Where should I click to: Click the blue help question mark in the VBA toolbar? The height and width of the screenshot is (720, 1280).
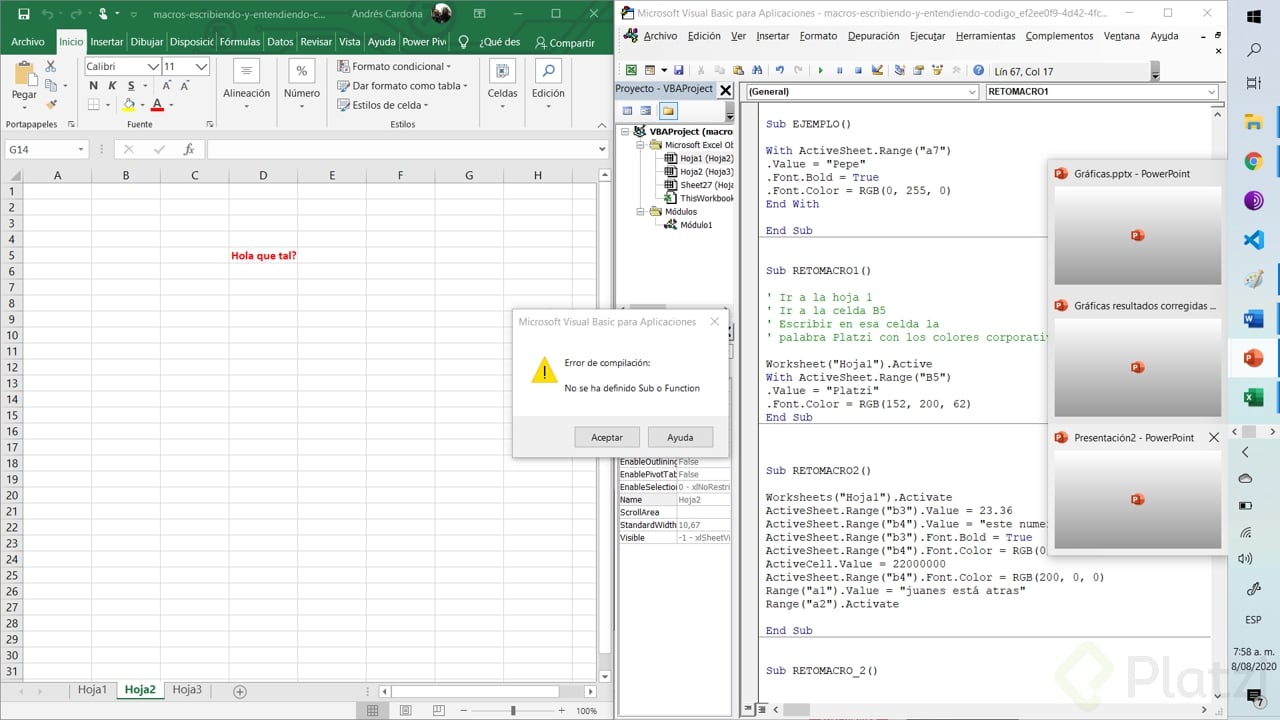pos(978,71)
